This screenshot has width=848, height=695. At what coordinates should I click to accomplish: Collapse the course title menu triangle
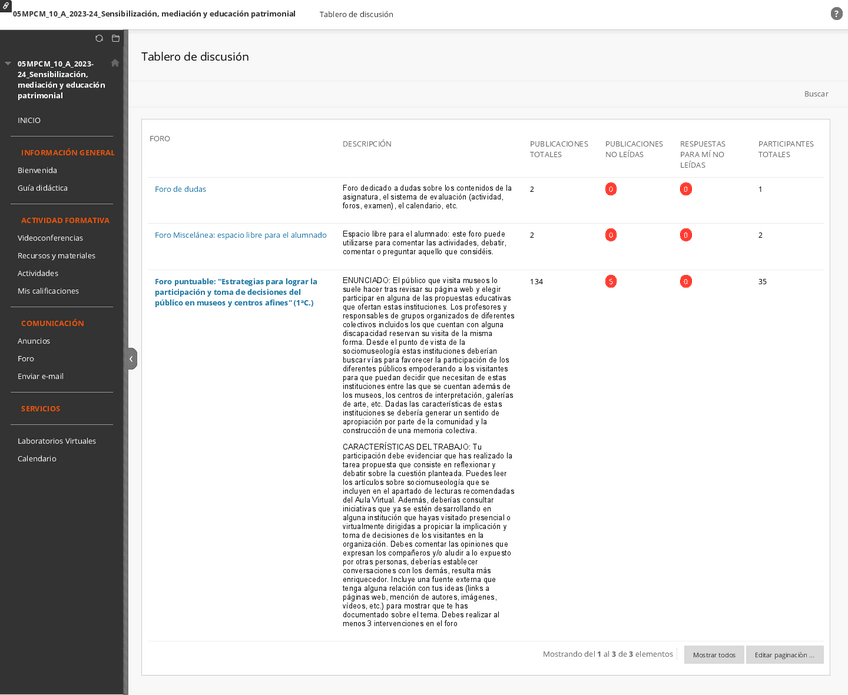pos(8,63)
